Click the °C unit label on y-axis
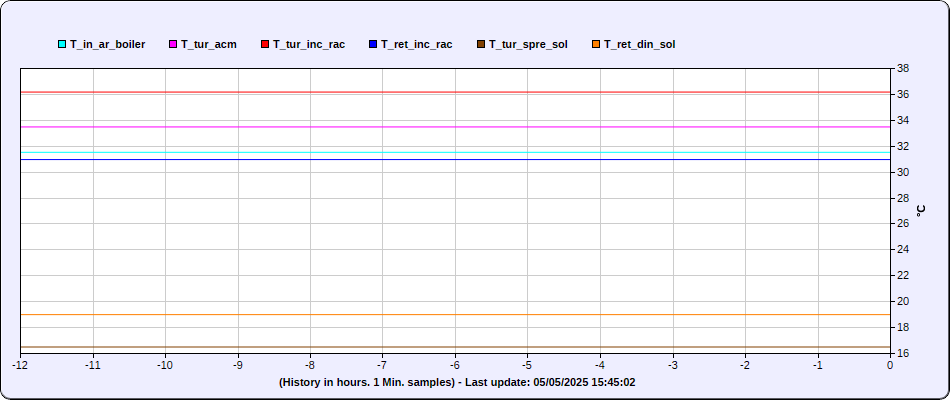This screenshot has height=400, width=950. (x=921, y=210)
